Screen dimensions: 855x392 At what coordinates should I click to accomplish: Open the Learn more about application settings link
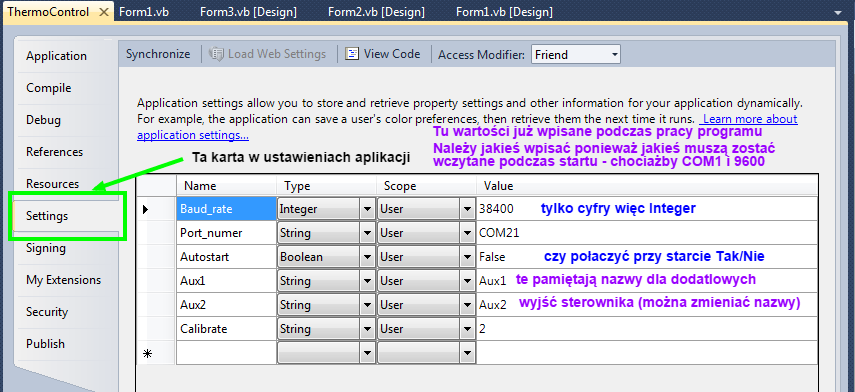[467, 126]
